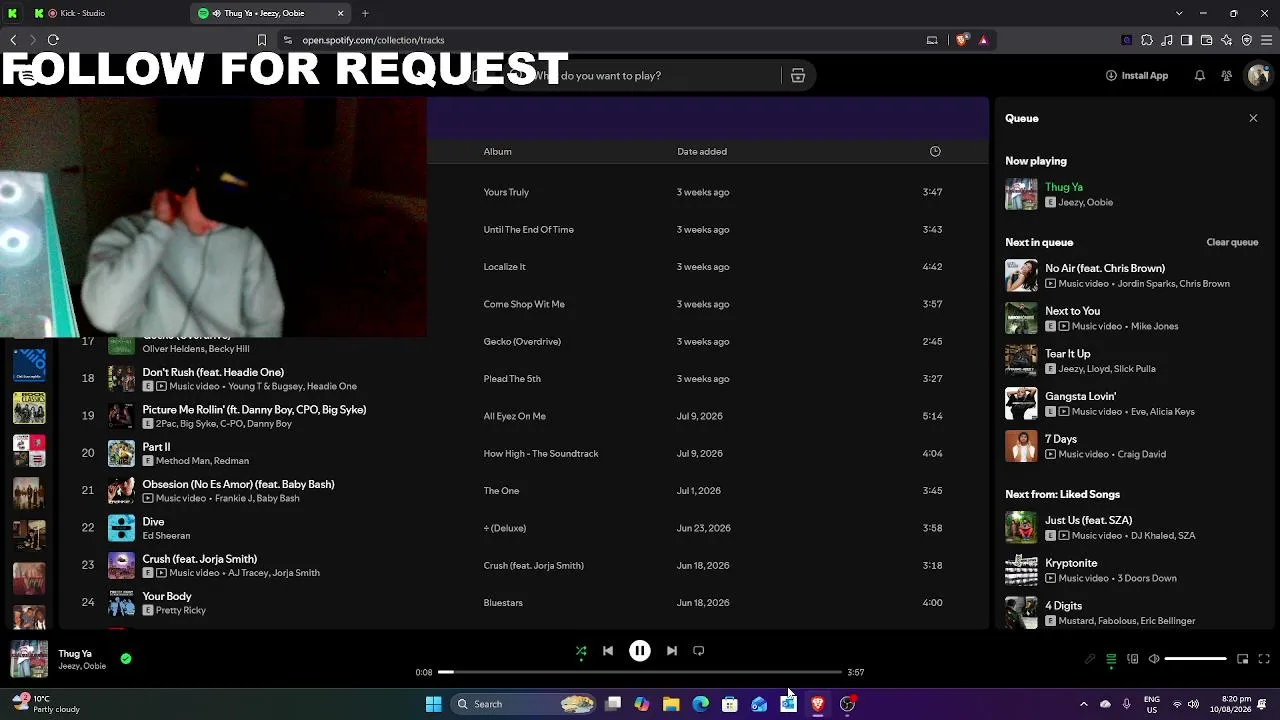The image size is (1280, 720).
Task: Open the Thug Ya now playing title in queue
Action: click(1064, 187)
